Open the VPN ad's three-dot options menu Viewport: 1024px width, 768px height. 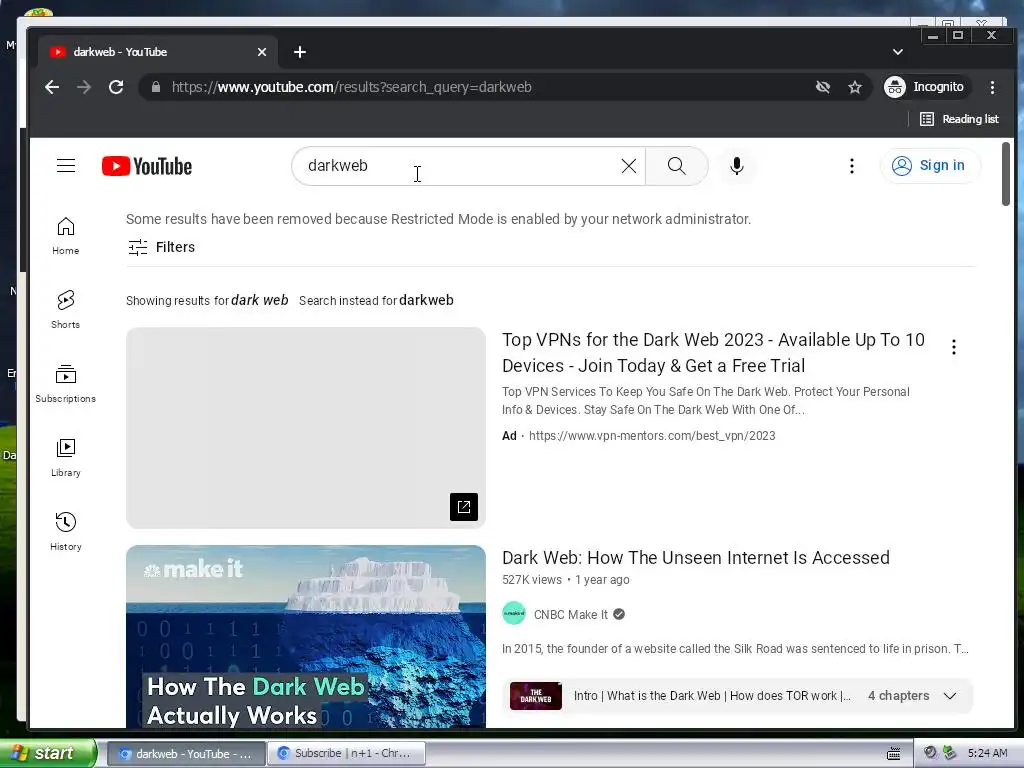pos(953,347)
